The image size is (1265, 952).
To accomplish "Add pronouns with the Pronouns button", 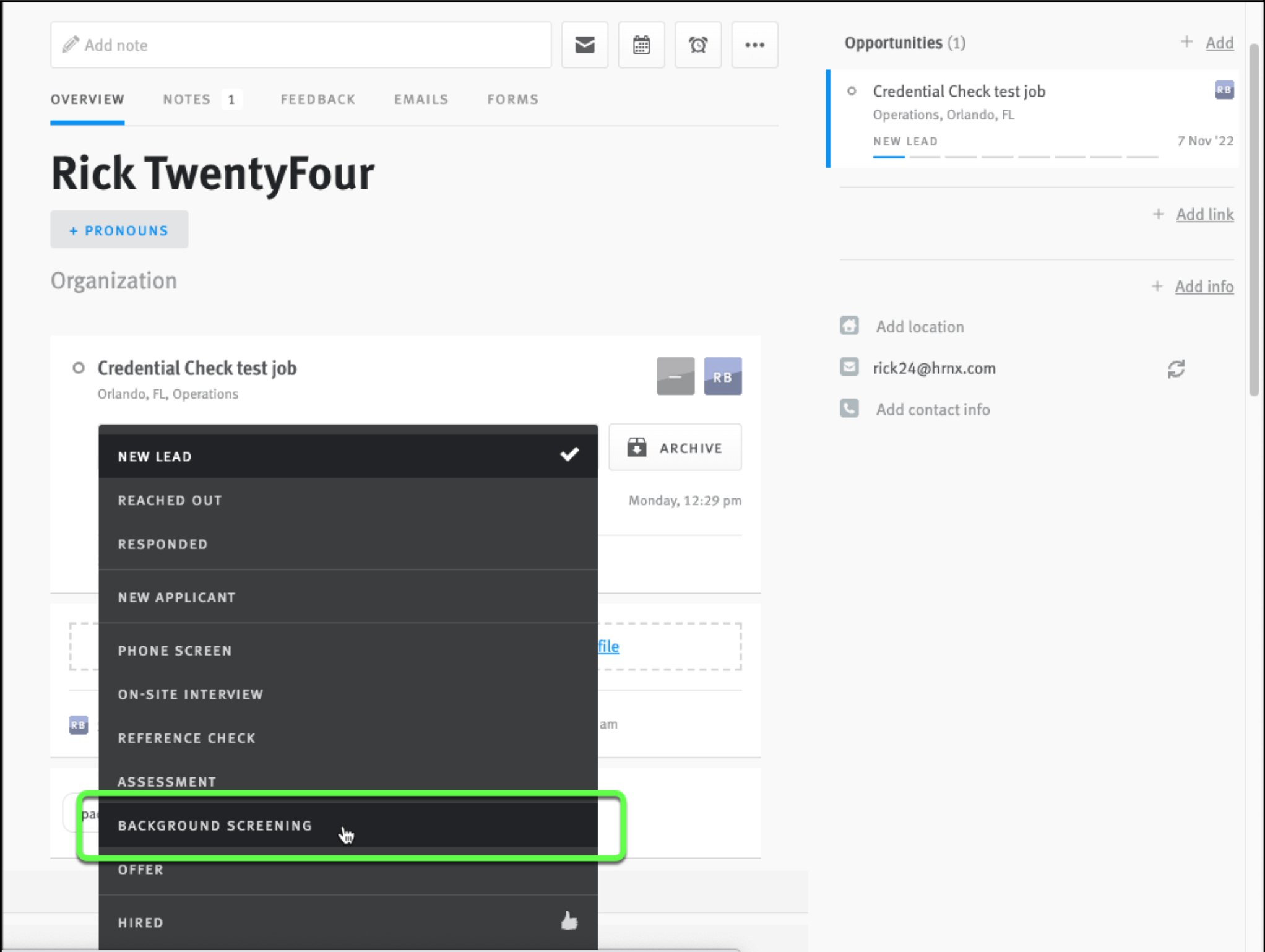I will [119, 230].
